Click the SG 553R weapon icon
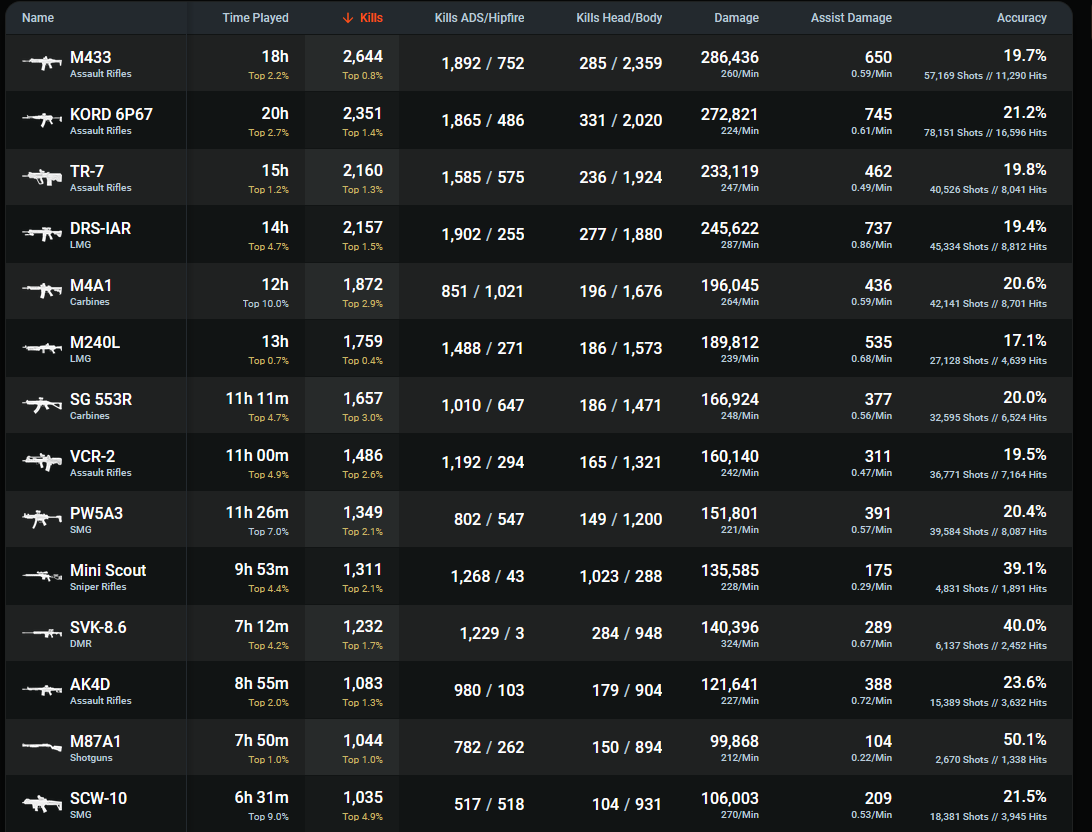This screenshot has width=1092, height=832. (x=42, y=405)
